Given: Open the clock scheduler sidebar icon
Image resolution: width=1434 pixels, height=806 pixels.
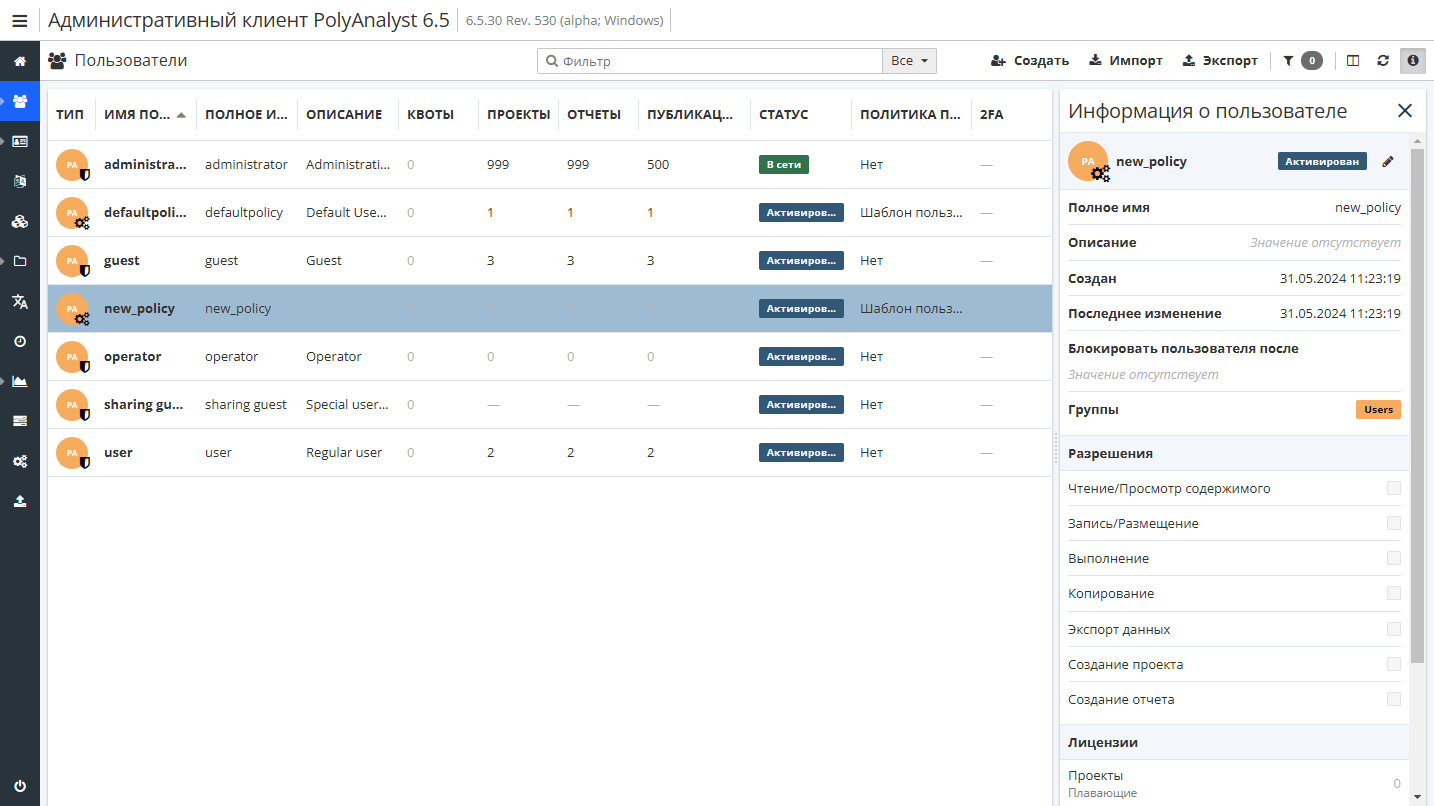Looking at the screenshot, I should [20, 341].
